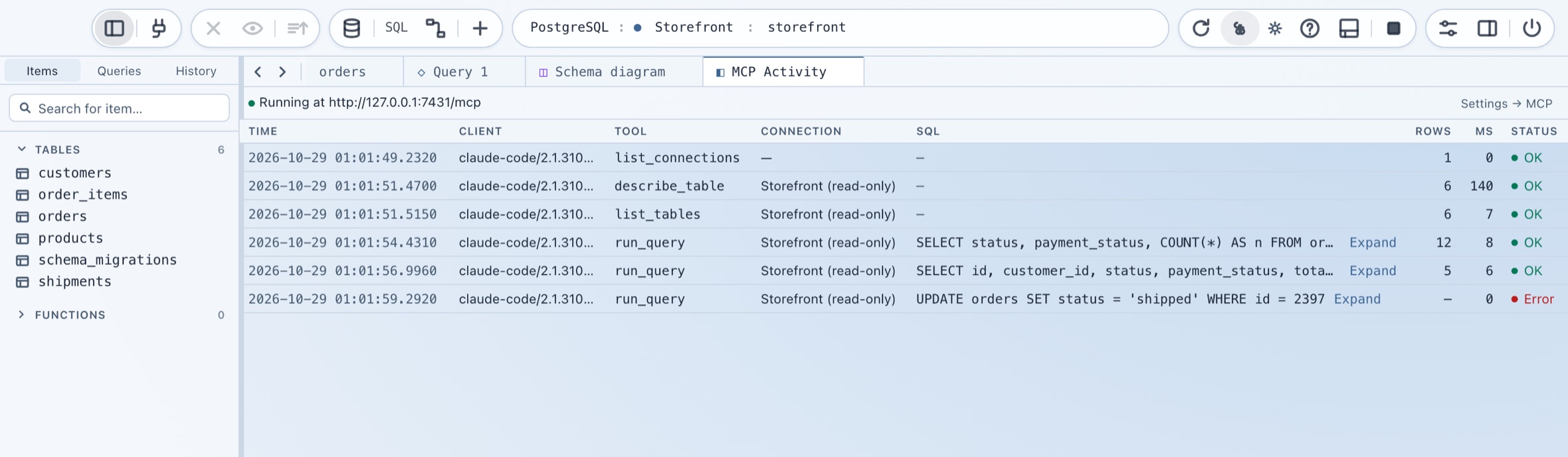The width and height of the screenshot is (1568, 457).
Task: Click the SQL column header
Action: click(928, 131)
